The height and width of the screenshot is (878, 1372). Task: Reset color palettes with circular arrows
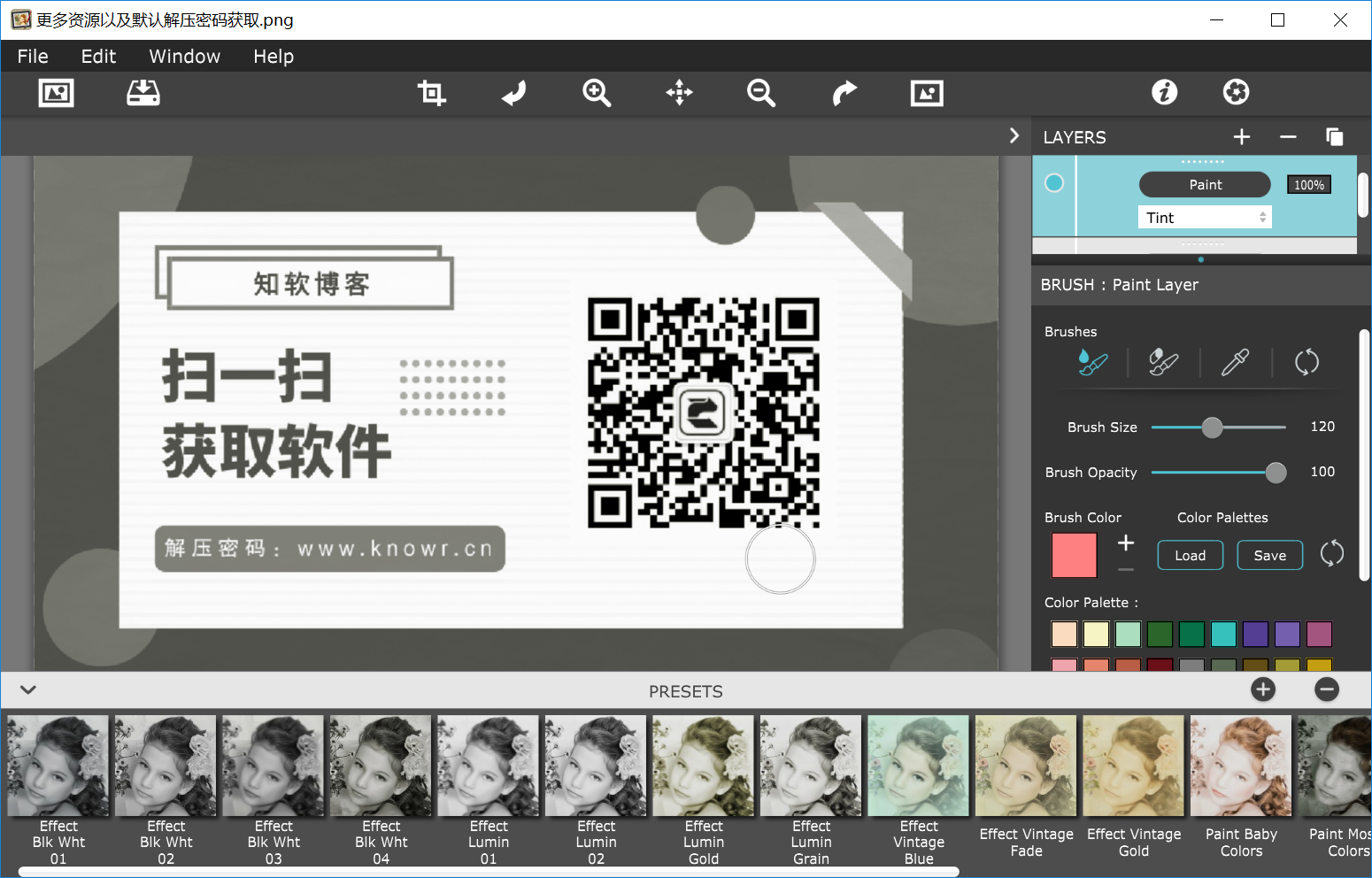coord(1332,554)
